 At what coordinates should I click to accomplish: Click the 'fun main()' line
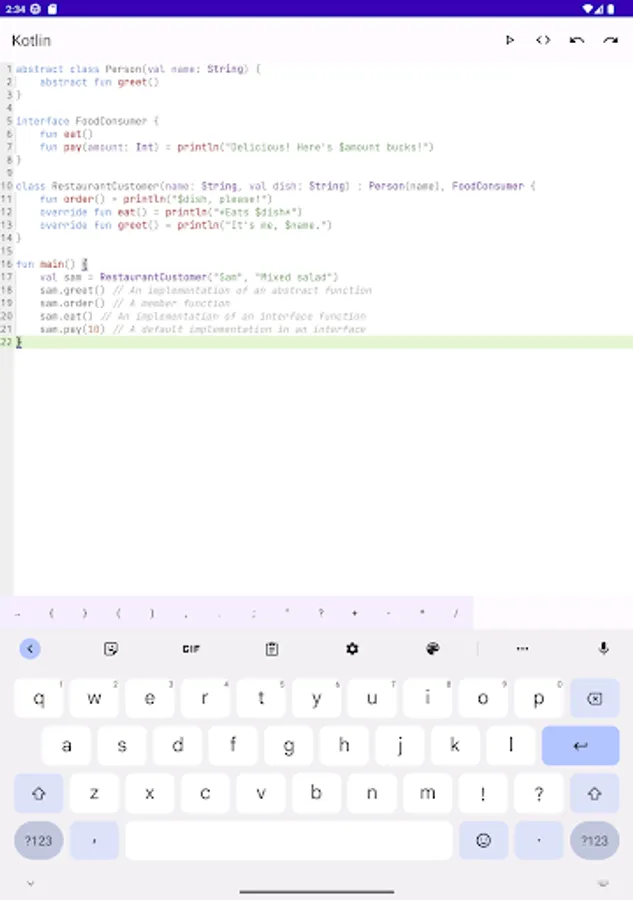coord(52,264)
